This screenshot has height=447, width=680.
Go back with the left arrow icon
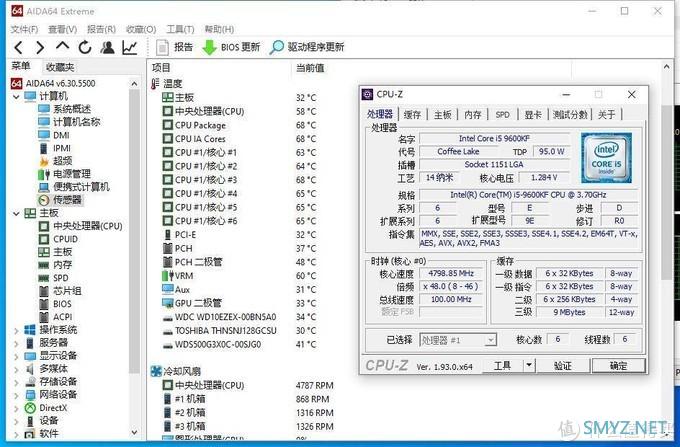tap(19, 47)
